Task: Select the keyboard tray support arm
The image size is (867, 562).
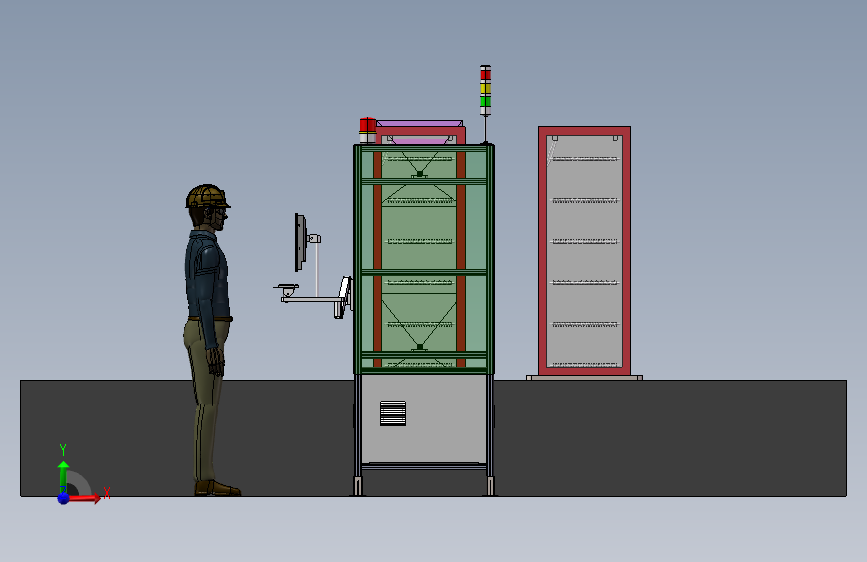Action: click(311, 300)
